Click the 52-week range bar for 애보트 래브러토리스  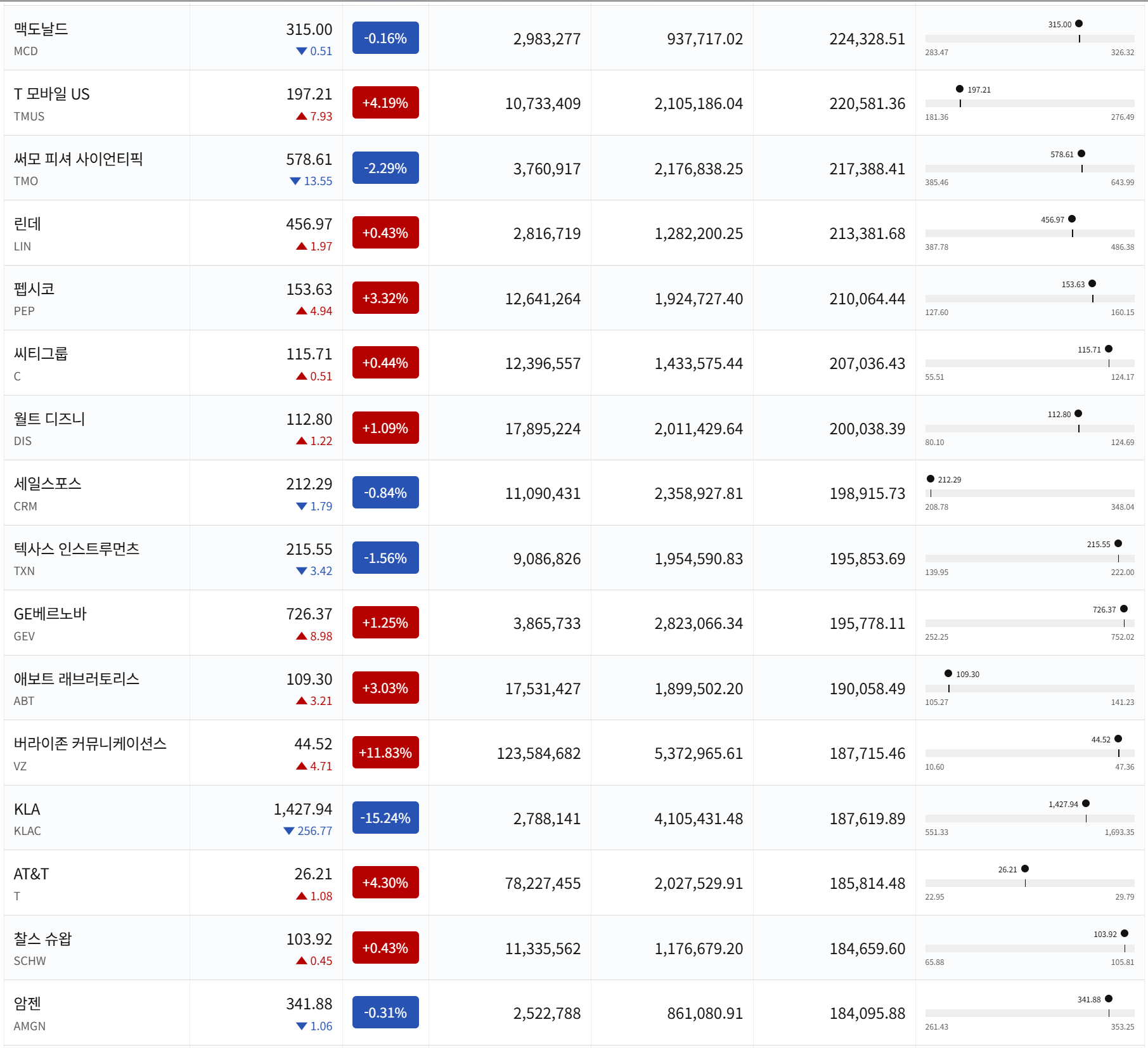pyautogui.click(x=1029, y=689)
